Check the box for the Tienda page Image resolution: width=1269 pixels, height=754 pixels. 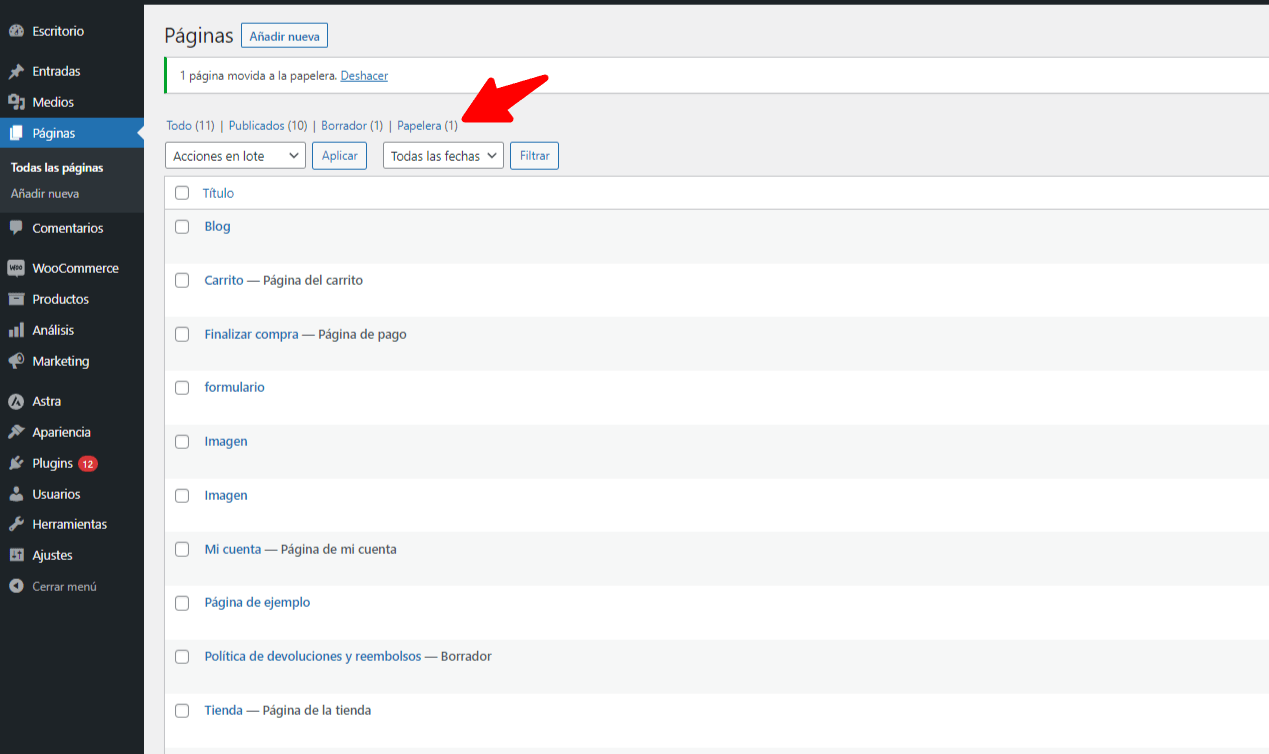(182, 711)
